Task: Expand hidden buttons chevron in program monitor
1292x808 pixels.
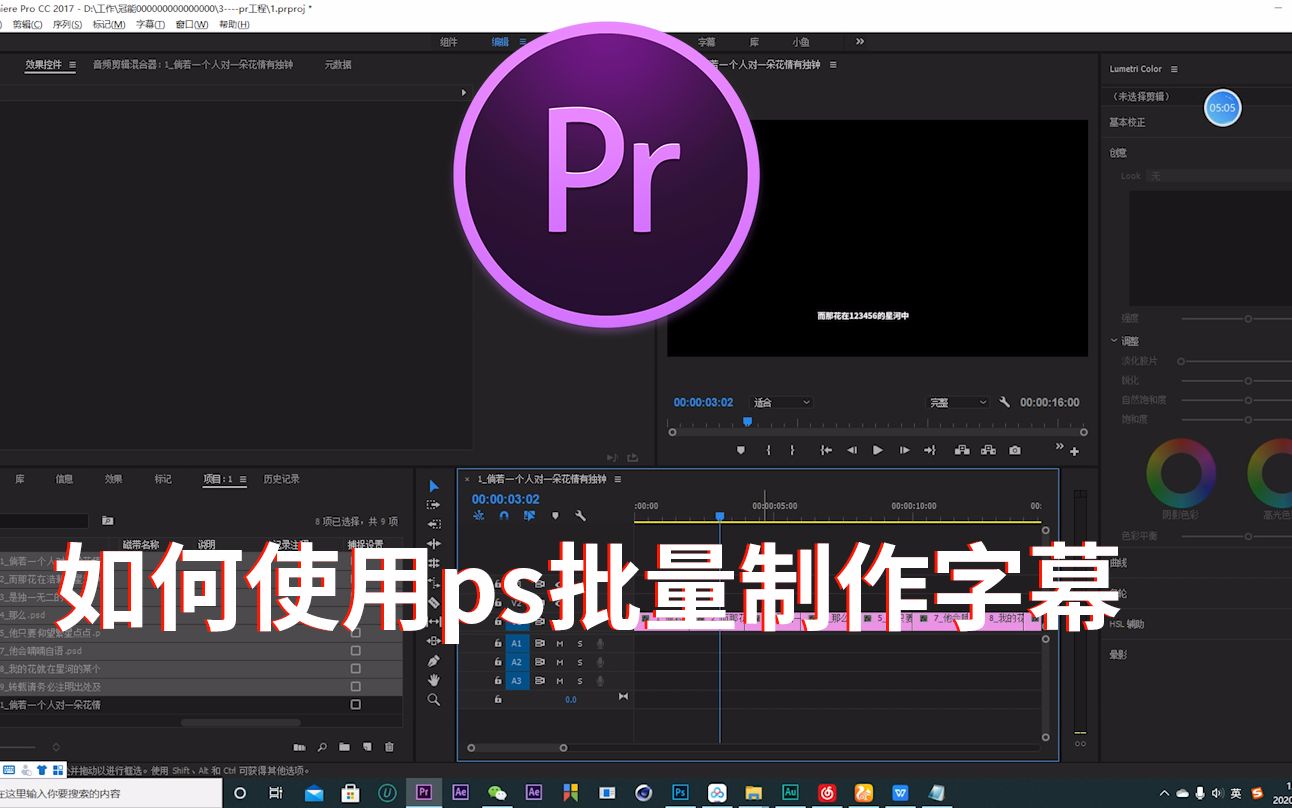Action: coord(1058,447)
